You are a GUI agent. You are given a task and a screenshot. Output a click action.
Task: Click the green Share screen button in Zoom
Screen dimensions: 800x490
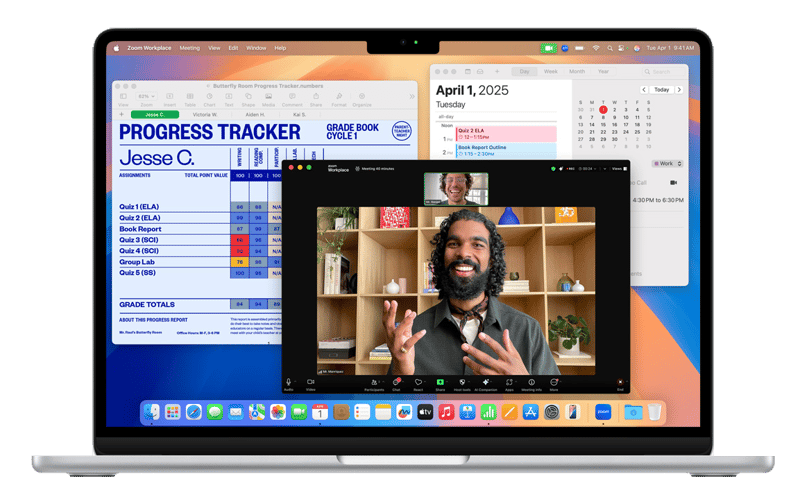click(x=440, y=384)
